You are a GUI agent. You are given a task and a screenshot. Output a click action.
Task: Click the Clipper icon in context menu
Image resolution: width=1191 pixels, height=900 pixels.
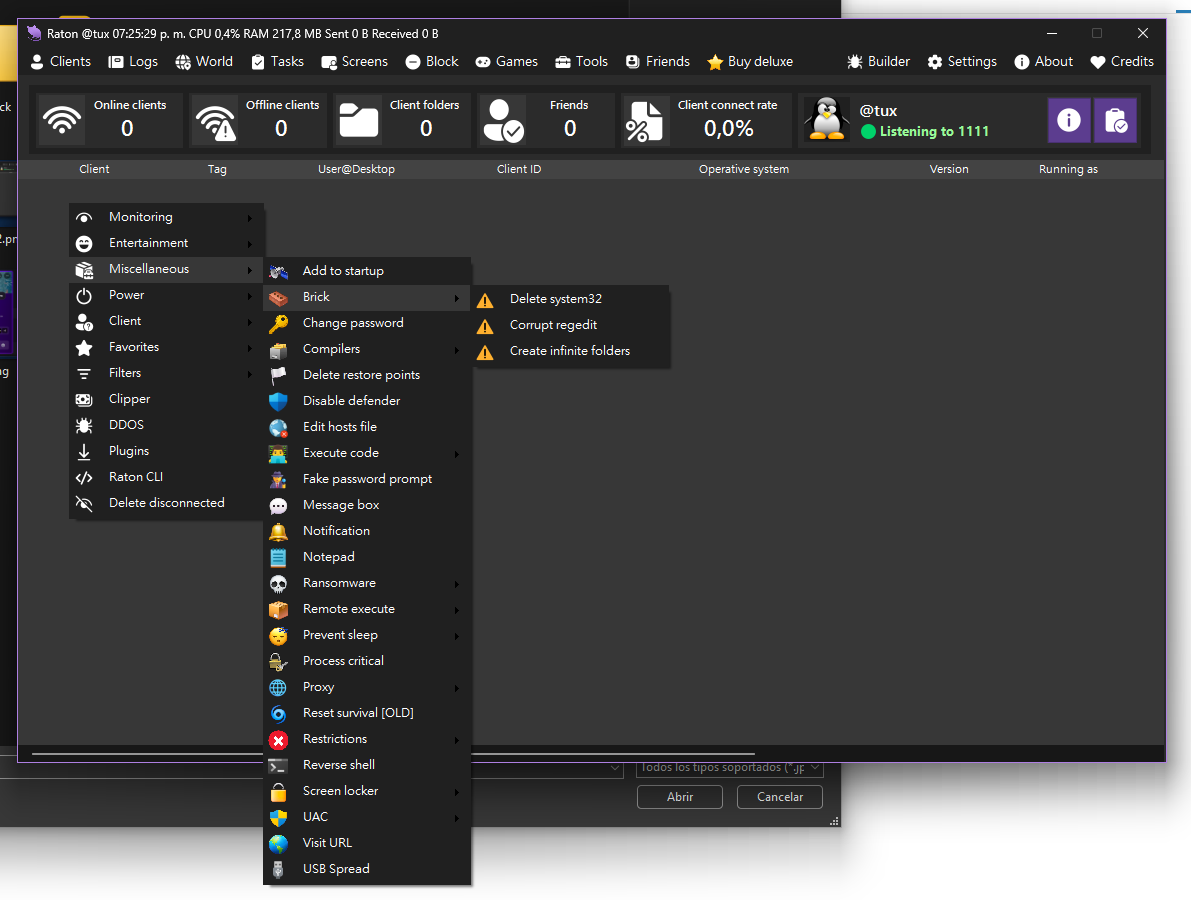[x=84, y=399]
